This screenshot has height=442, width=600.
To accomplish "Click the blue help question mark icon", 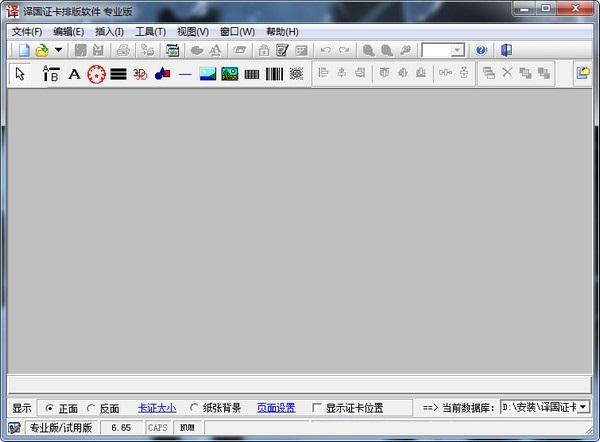I will [x=481, y=50].
